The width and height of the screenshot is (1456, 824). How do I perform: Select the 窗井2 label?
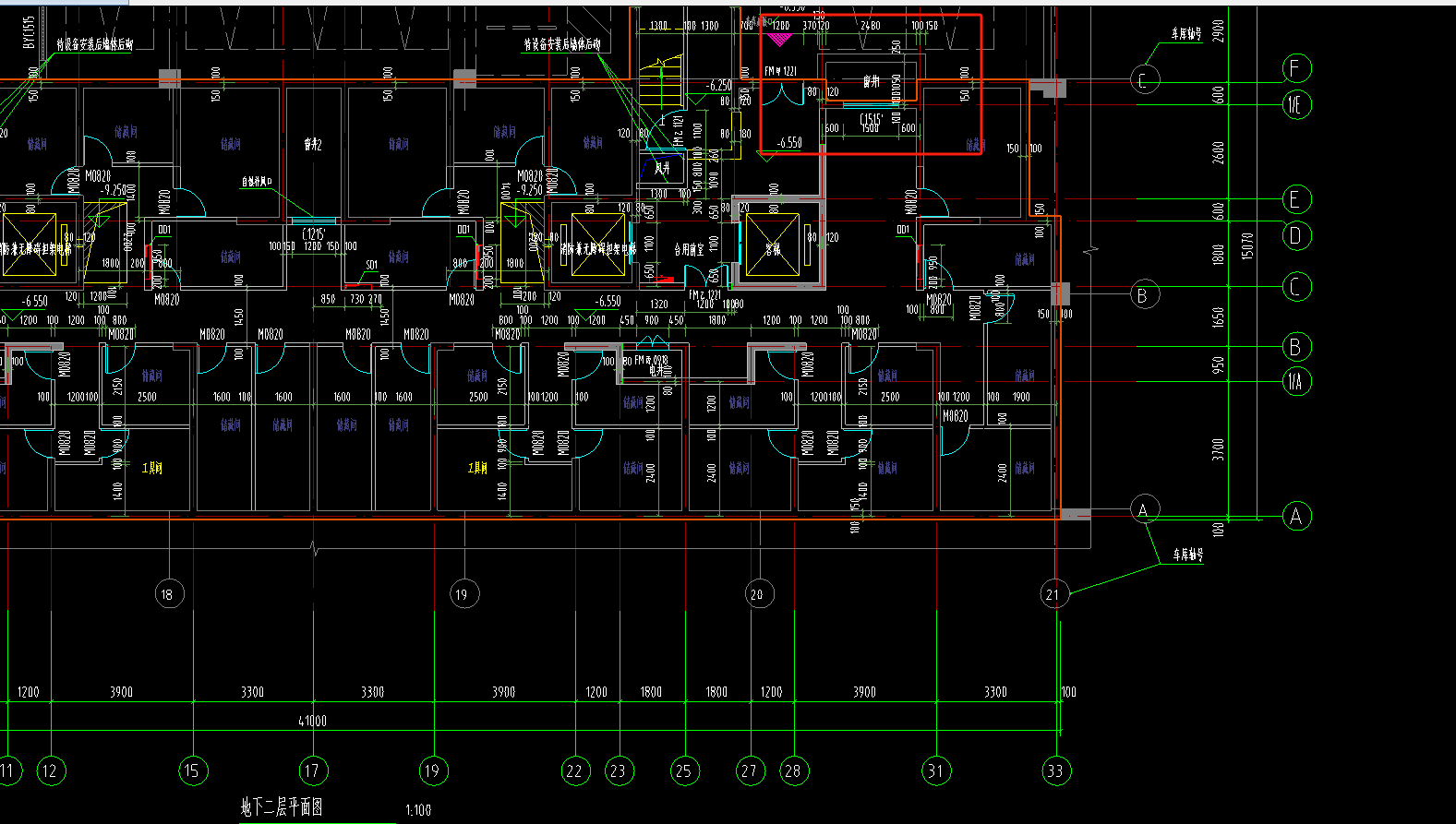click(313, 144)
